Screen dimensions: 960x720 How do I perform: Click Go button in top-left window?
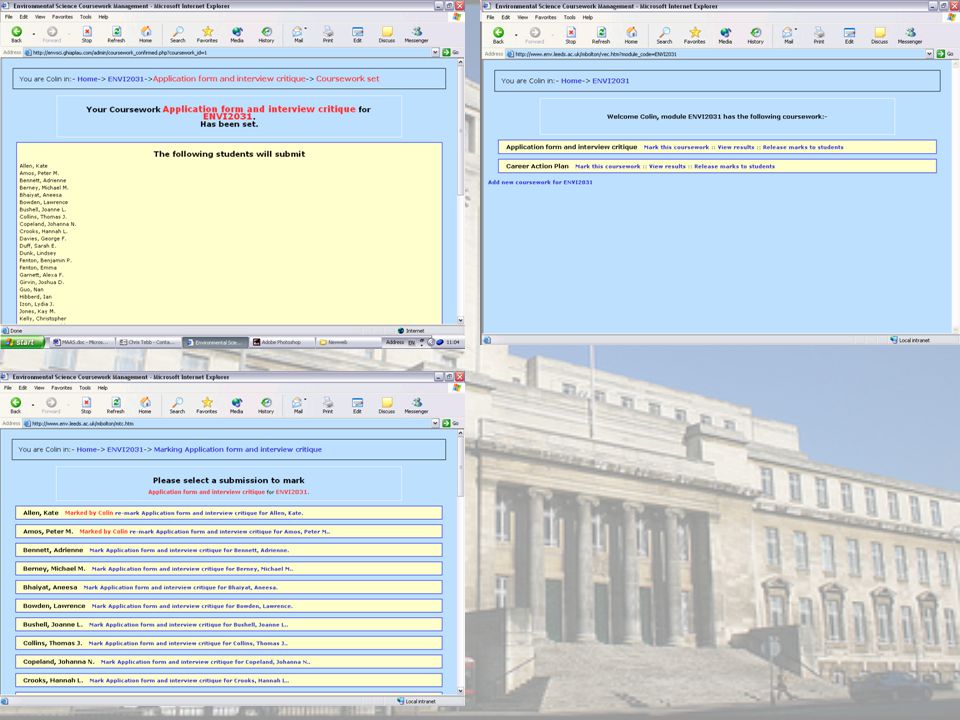tap(451, 53)
